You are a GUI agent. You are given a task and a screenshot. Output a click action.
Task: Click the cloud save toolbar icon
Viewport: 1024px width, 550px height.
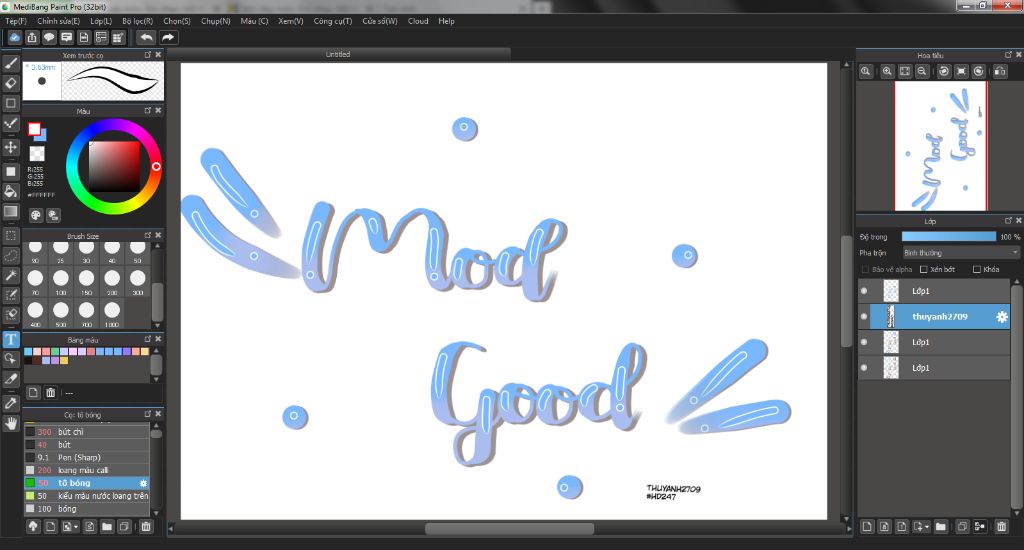pyautogui.click(x=14, y=37)
